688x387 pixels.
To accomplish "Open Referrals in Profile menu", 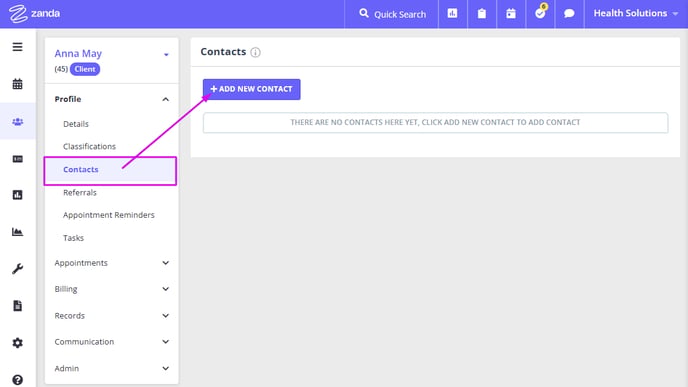I will pyautogui.click(x=80, y=192).
